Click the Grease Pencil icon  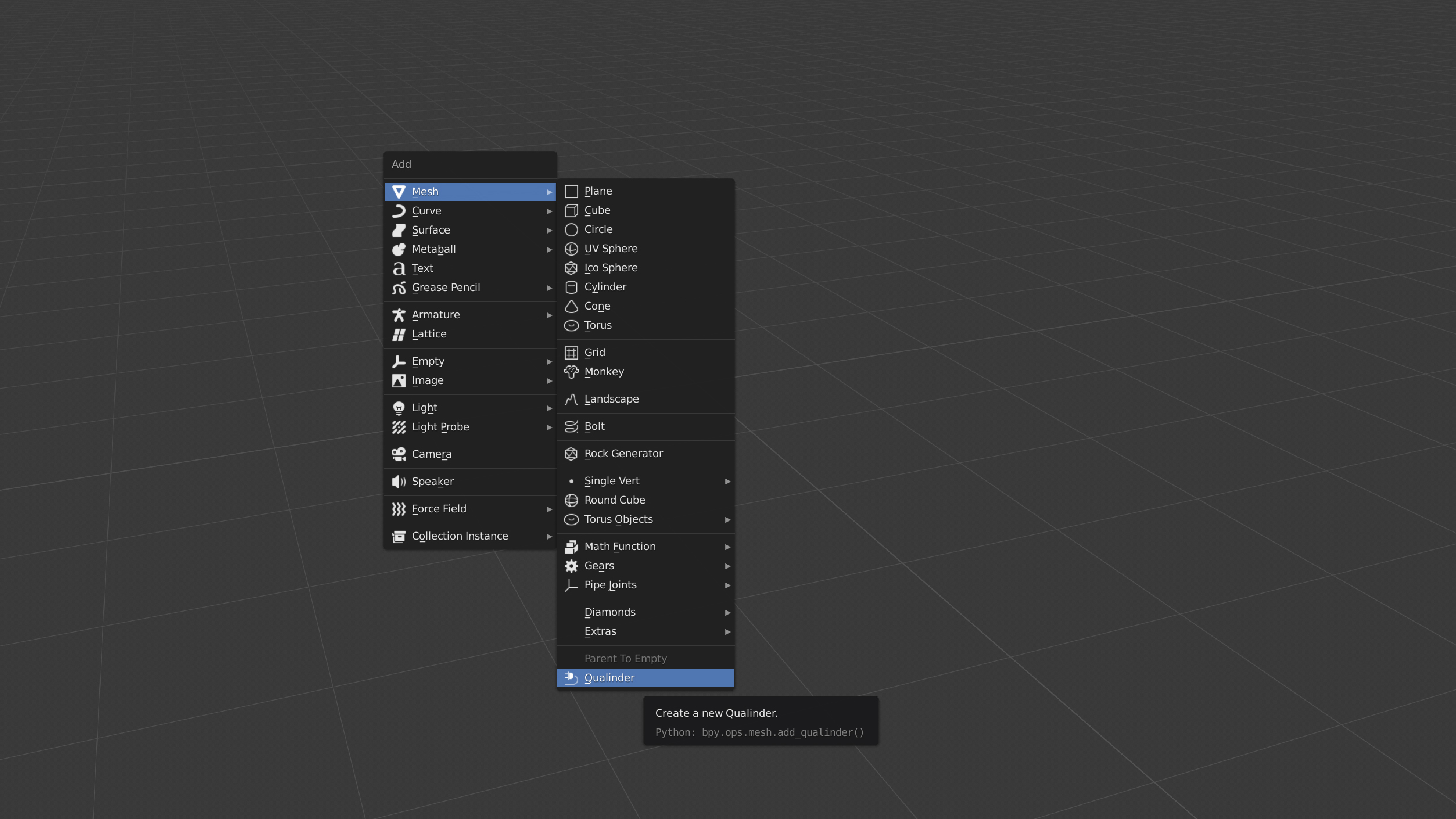click(x=398, y=287)
